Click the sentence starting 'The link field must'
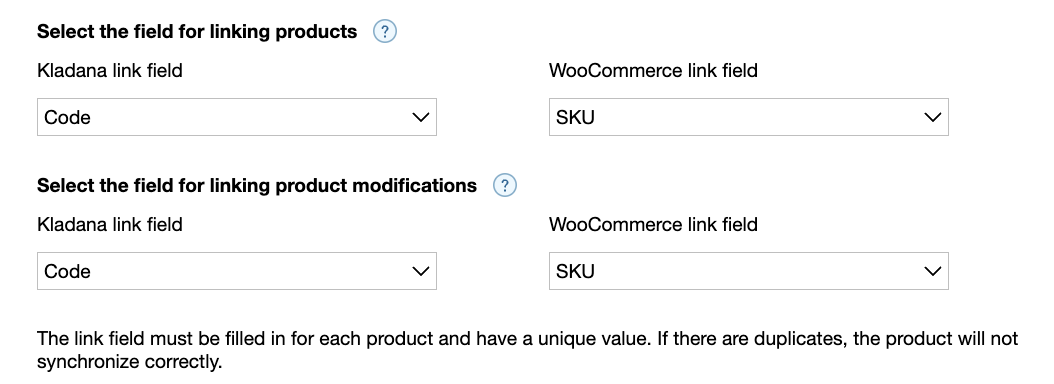The image size is (1054, 384). (x=343, y=338)
